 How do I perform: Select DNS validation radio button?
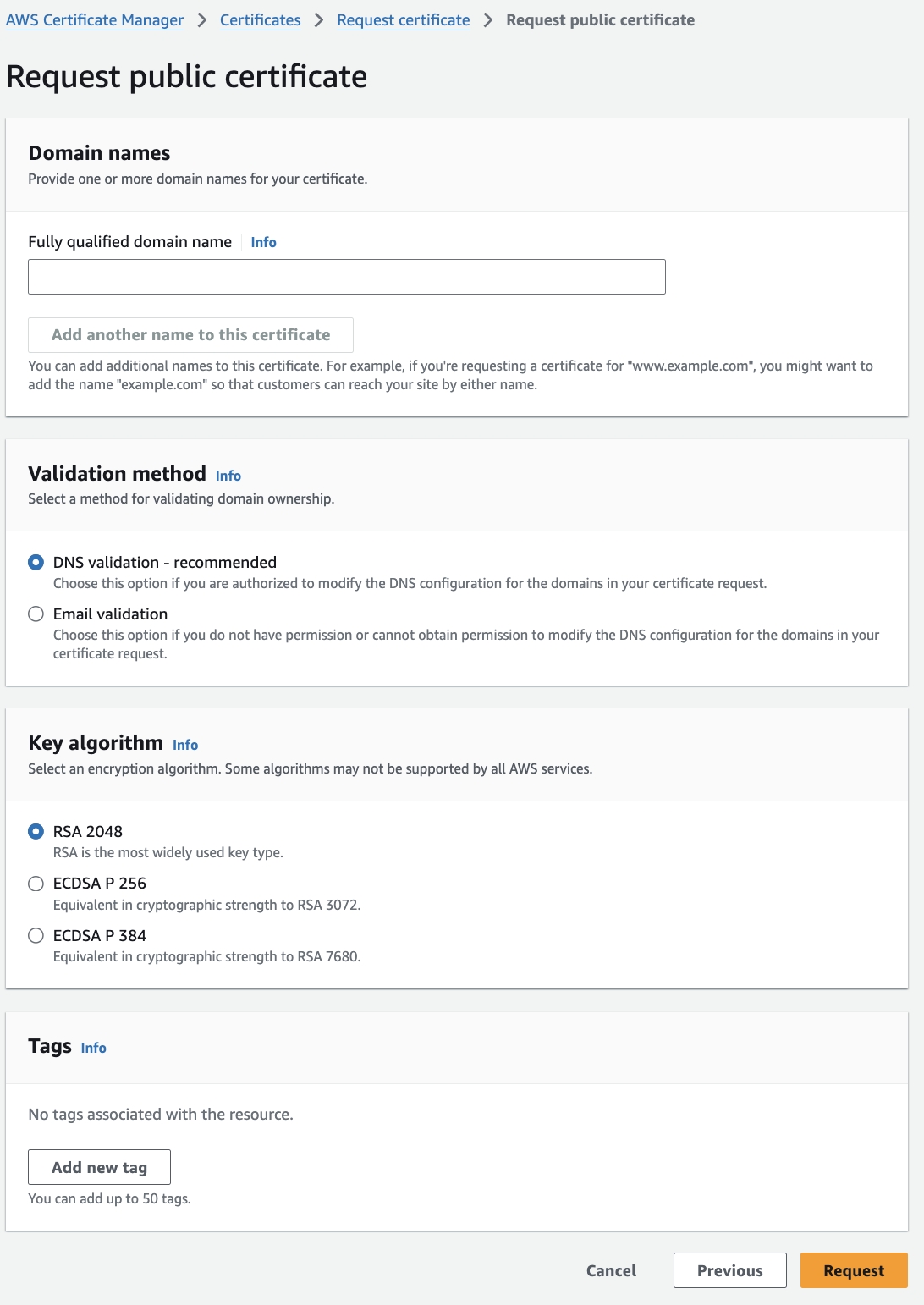coord(36,563)
